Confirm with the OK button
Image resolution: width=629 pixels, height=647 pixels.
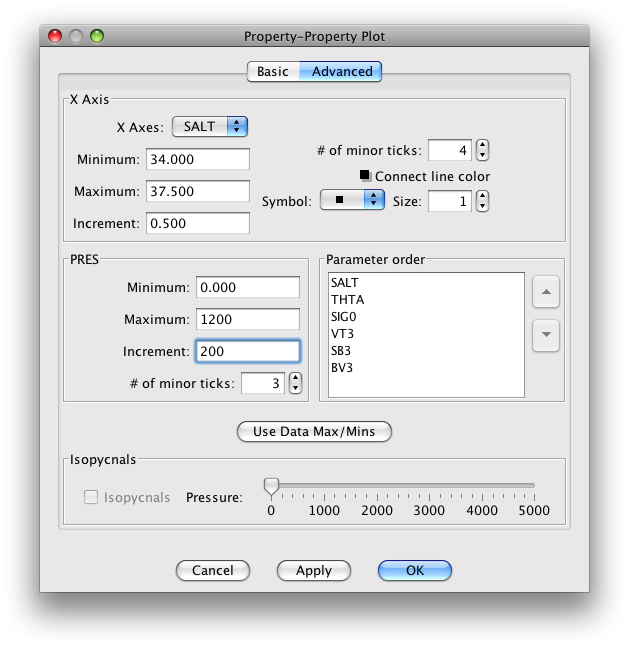pyautogui.click(x=415, y=570)
